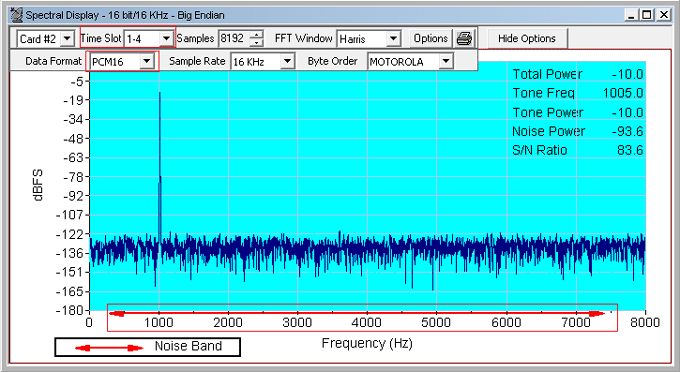This screenshot has width=680, height=372.
Task: Click the Tone Freq readout value
Action: (623, 93)
